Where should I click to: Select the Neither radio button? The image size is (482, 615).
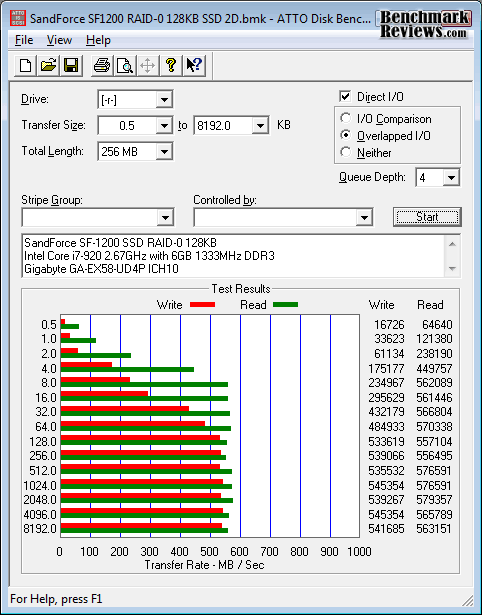coord(346,152)
